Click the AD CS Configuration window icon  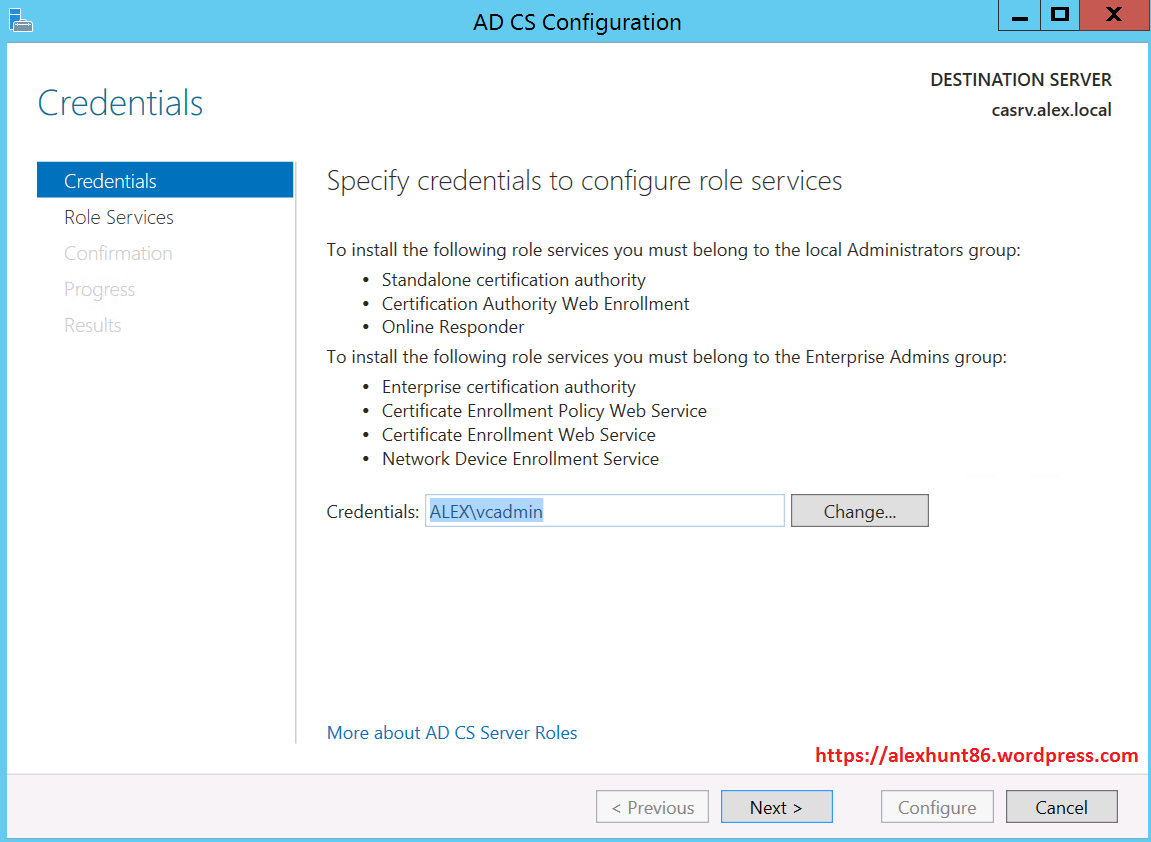(x=21, y=19)
